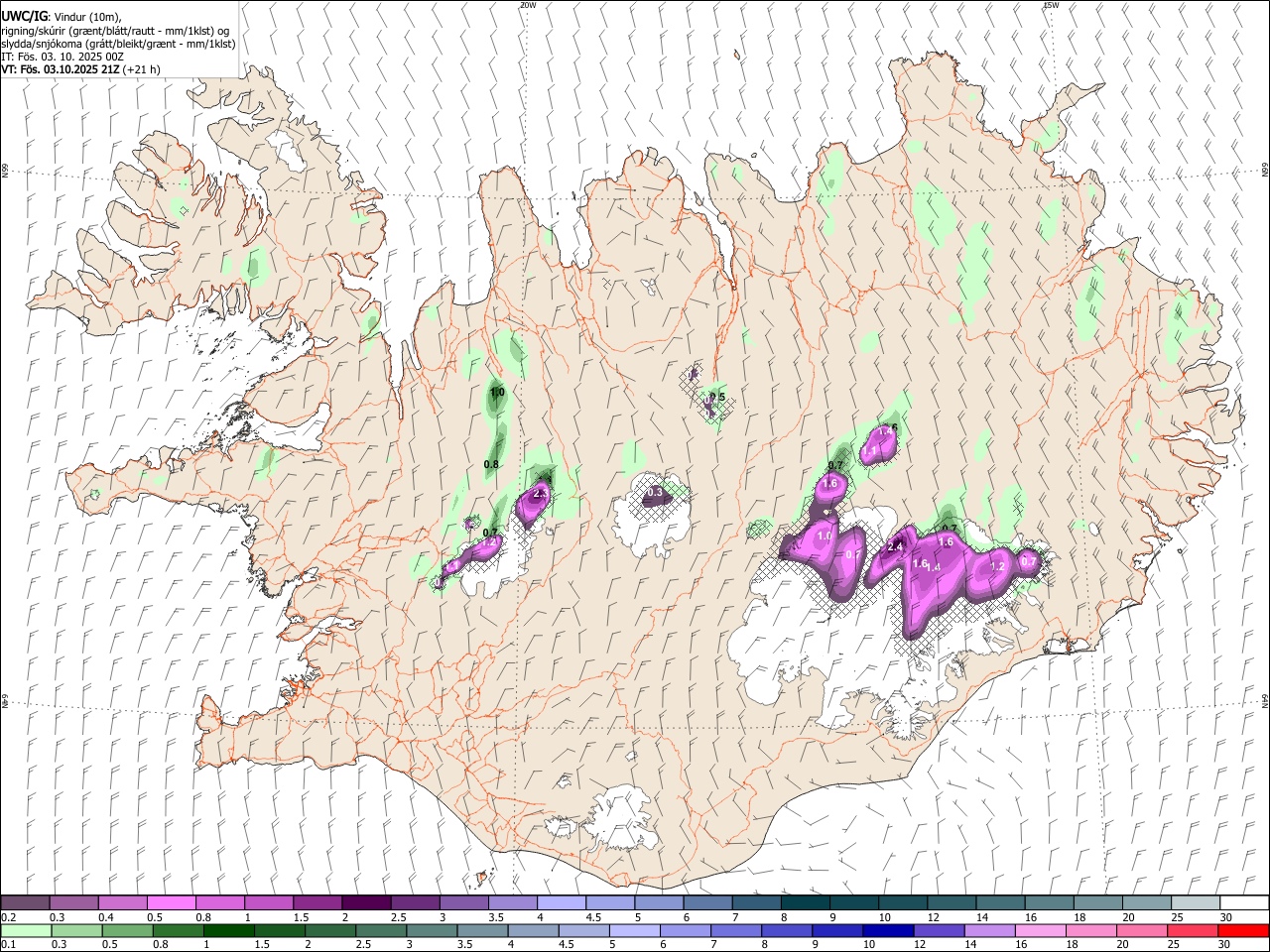Select the darkest purple 2 swatch on snow scale

(x=366, y=903)
